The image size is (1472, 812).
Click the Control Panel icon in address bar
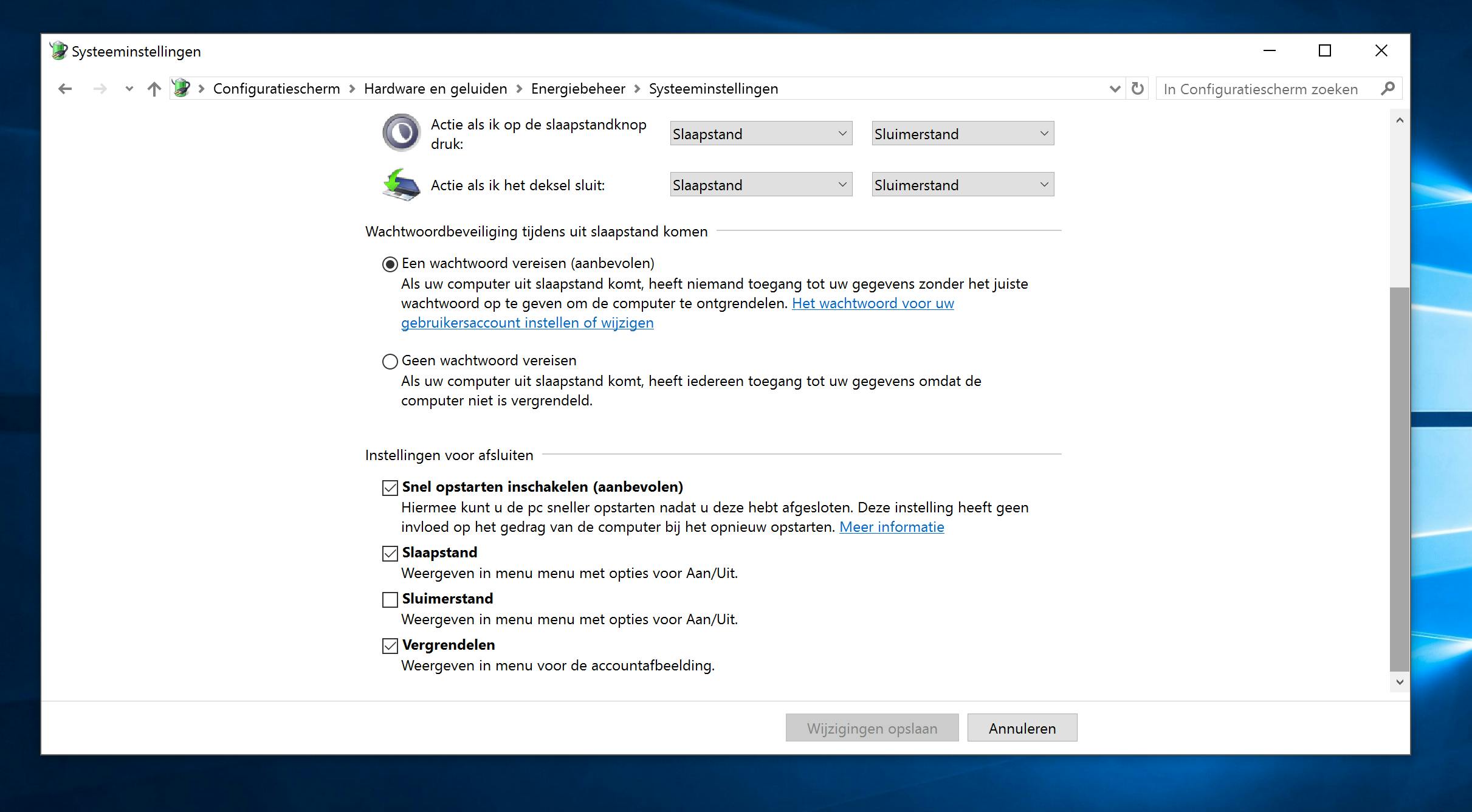[181, 89]
